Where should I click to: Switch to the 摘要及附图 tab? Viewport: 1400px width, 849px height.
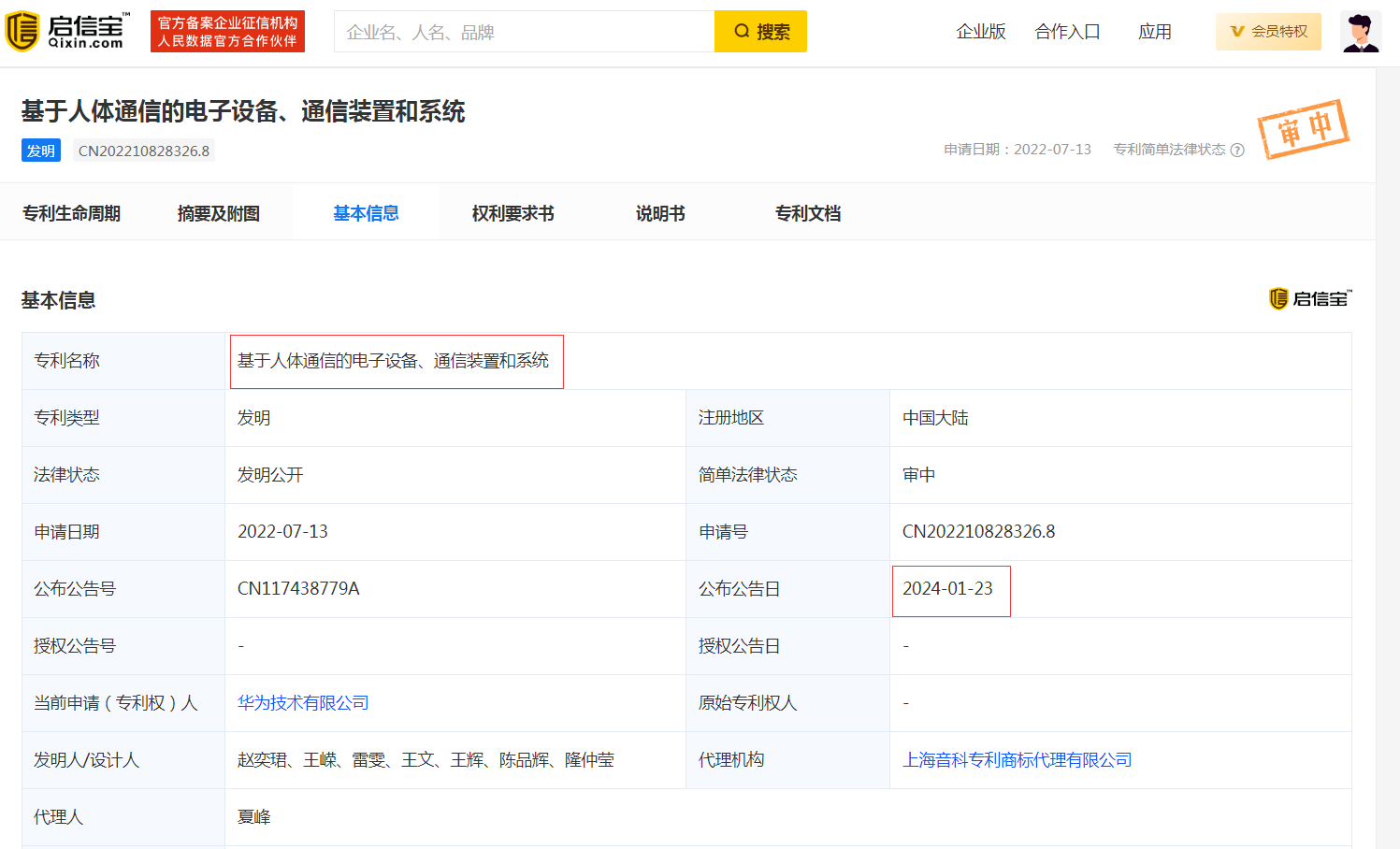218,213
